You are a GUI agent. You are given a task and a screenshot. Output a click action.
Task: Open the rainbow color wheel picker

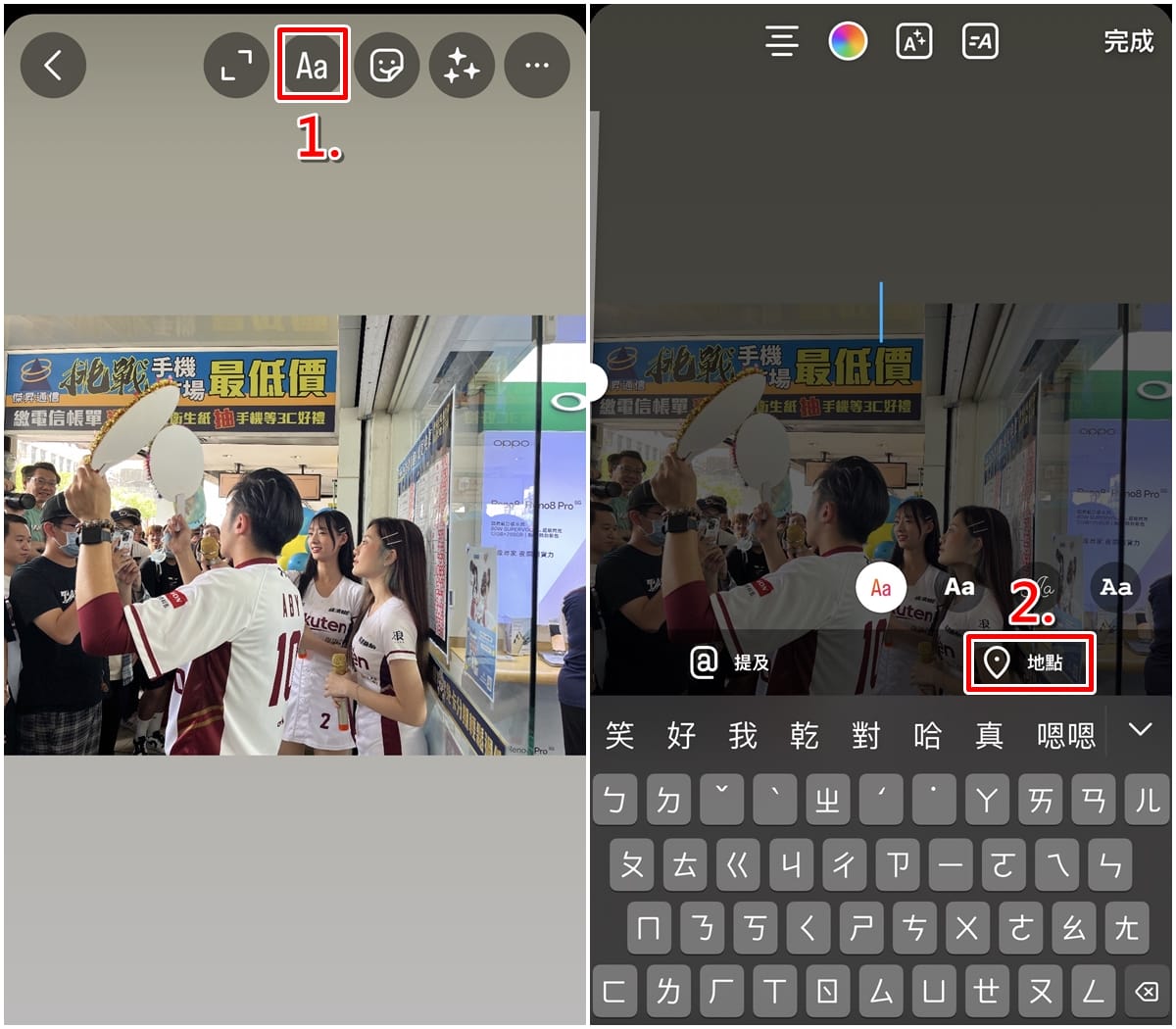pyautogui.click(x=848, y=41)
